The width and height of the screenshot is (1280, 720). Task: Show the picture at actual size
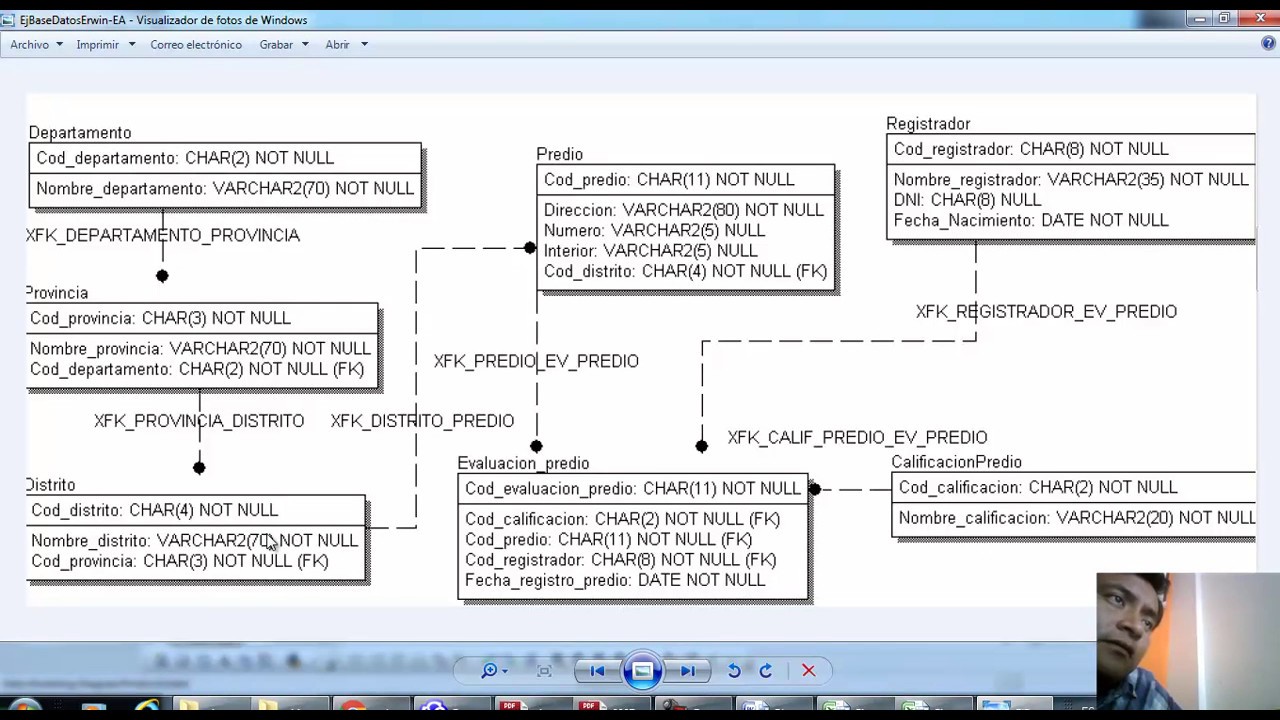click(x=545, y=671)
